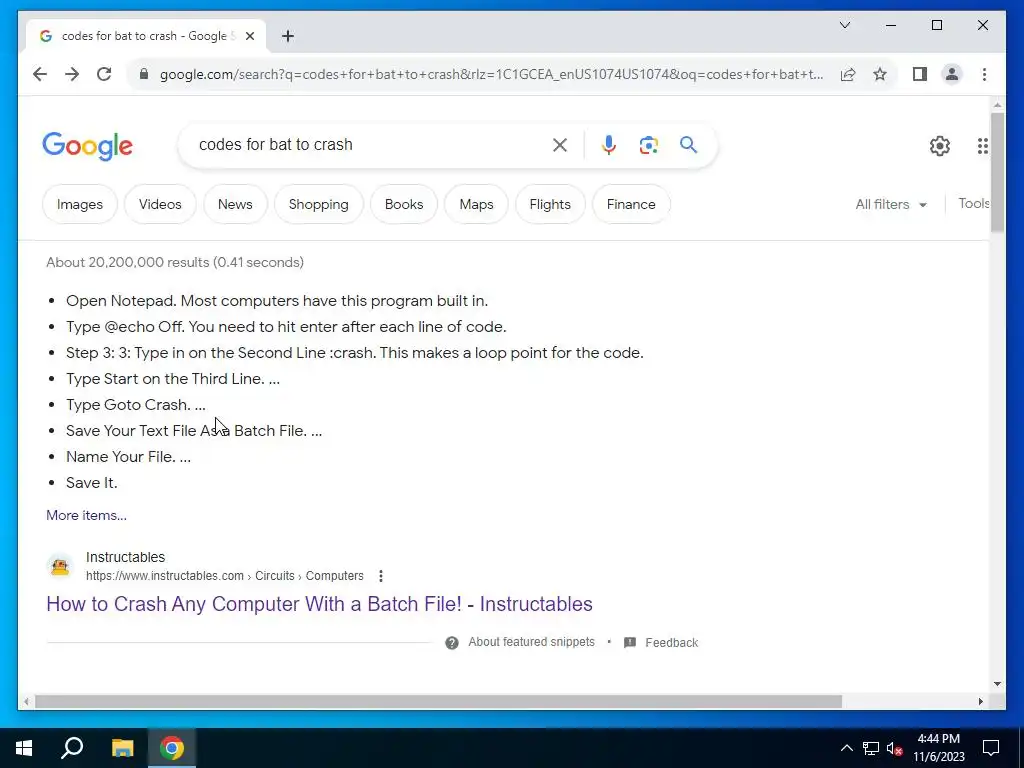This screenshot has height=768, width=1024.
Task: Select 'Type Goto Crash' snippet line
Action: [136, 405]
